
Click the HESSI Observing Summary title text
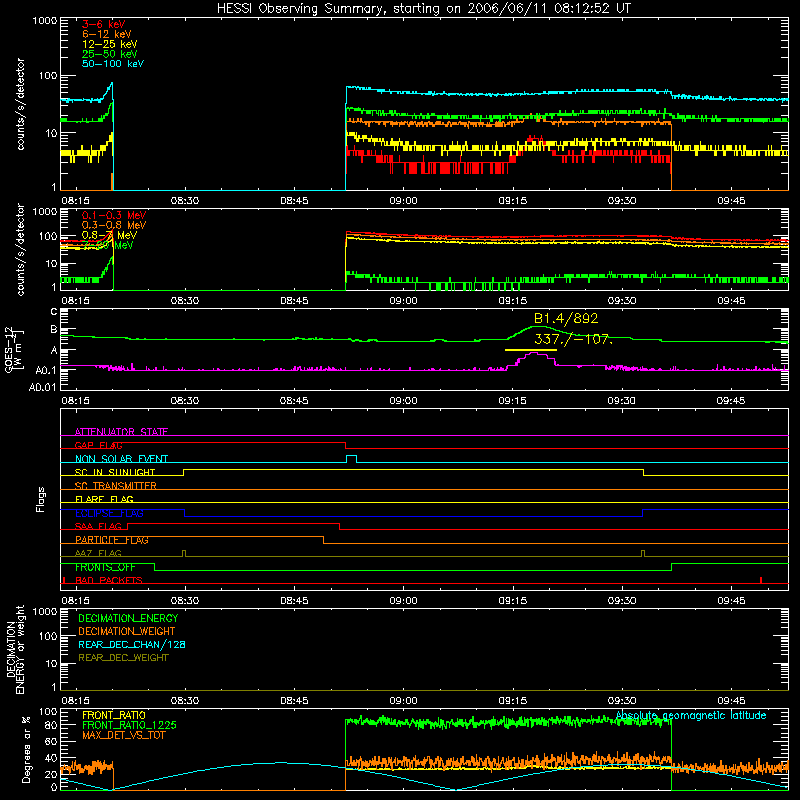423,9
